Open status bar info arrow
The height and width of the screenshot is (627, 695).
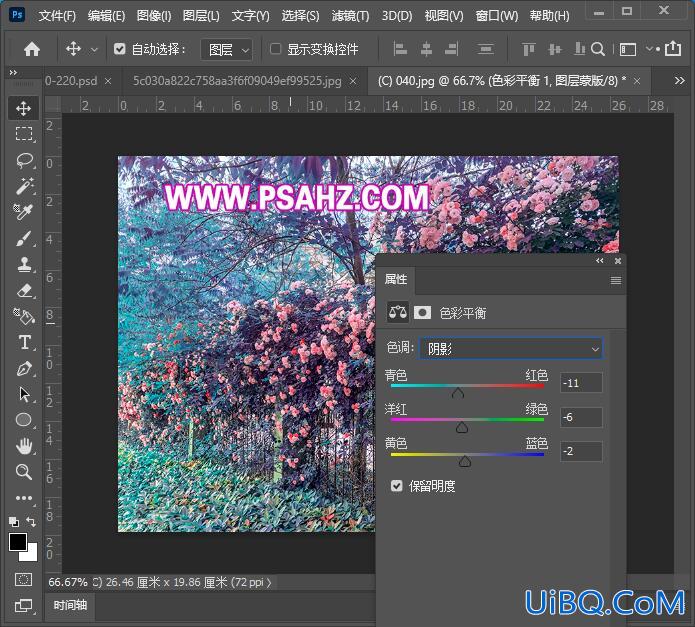[x=269, y=582]
